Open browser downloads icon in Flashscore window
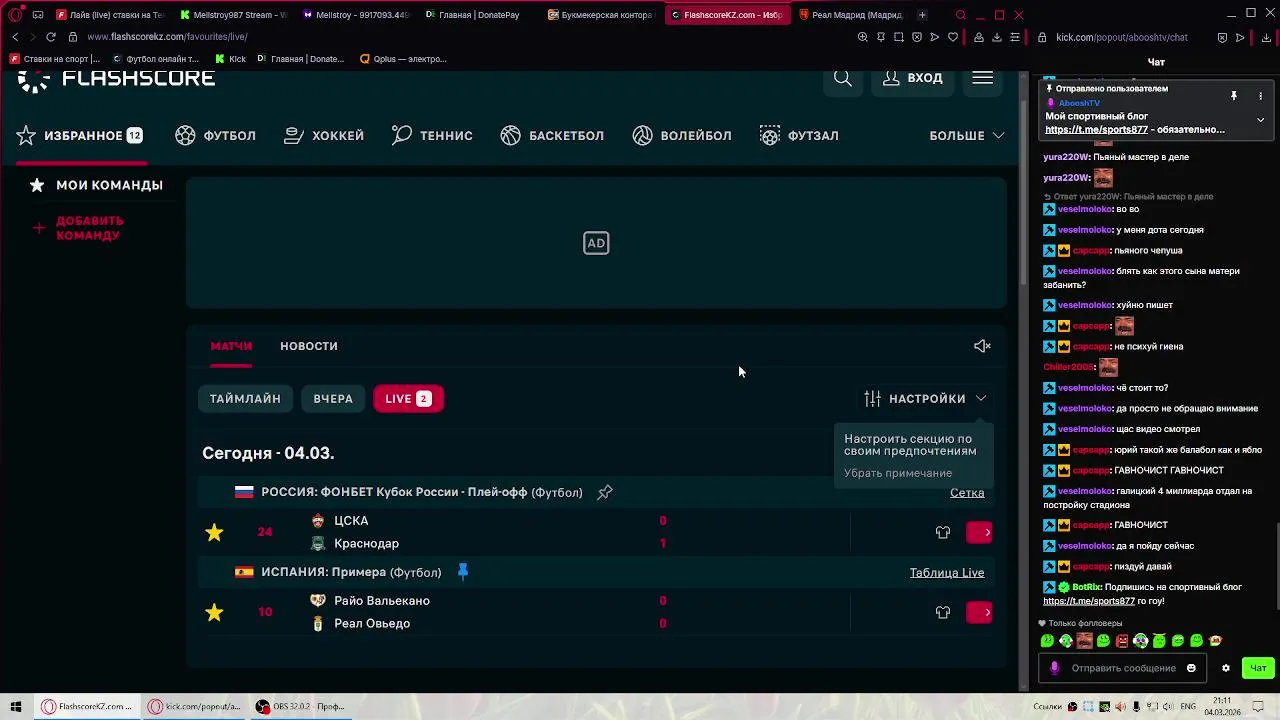 (x=997, y=37)
